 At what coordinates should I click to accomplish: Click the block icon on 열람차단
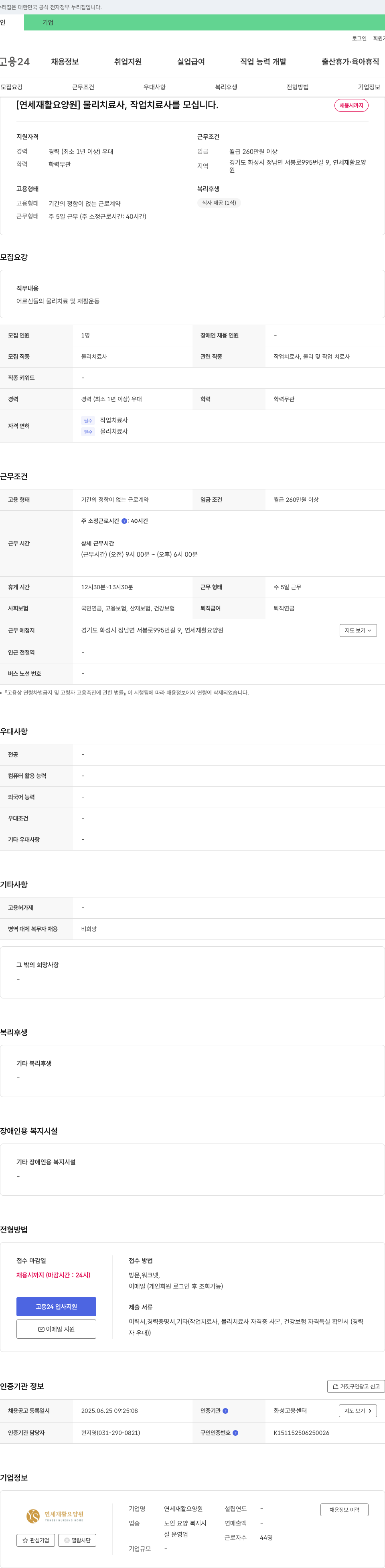pyautogui.click(x=67, y=1540)
